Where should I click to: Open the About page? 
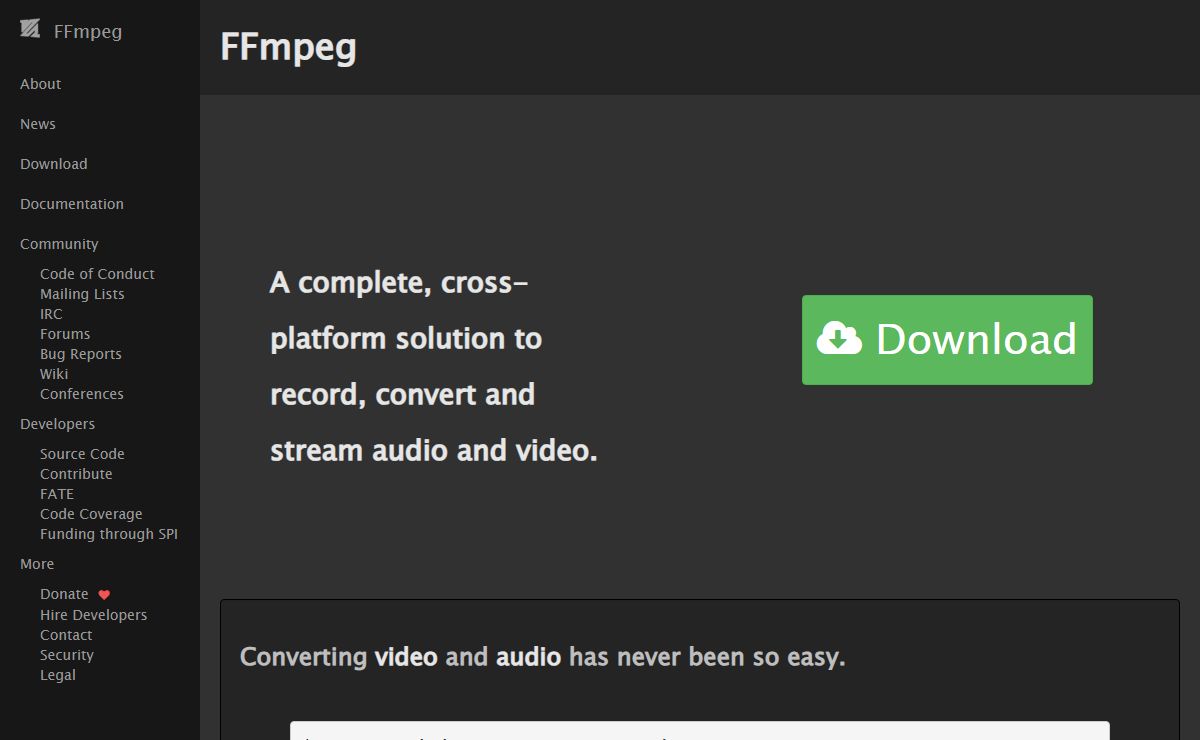click(x=40, y=84)
